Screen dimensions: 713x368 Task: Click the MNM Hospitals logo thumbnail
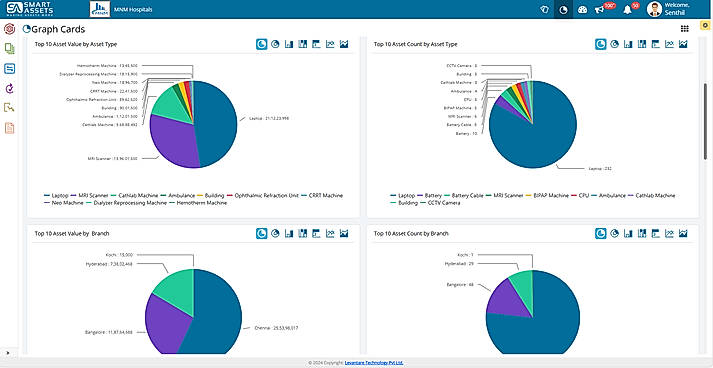pyautogui.click(x=100, y=9)
